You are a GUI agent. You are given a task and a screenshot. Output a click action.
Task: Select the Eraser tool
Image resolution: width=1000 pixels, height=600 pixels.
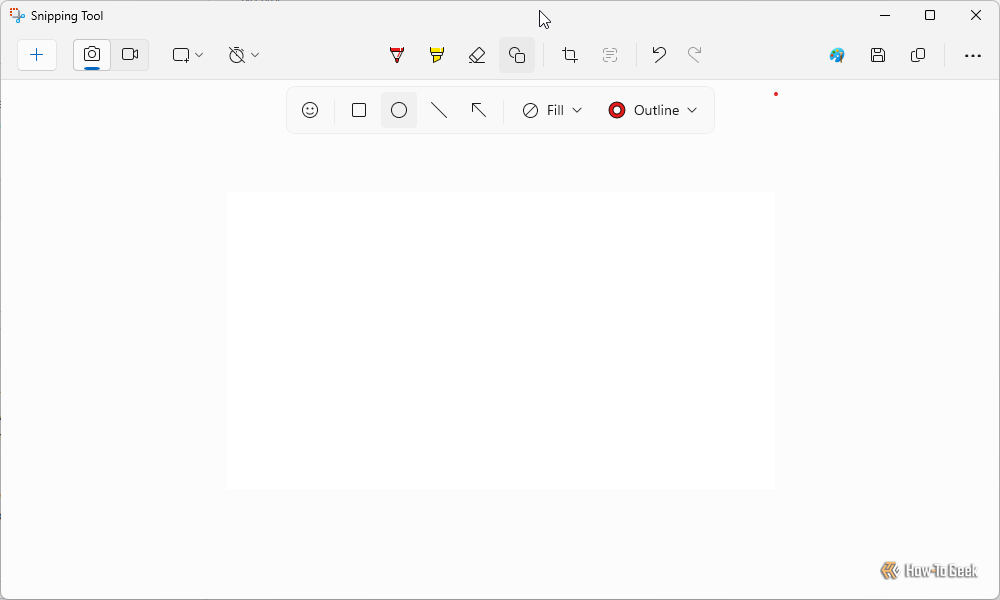pos(477,55)
